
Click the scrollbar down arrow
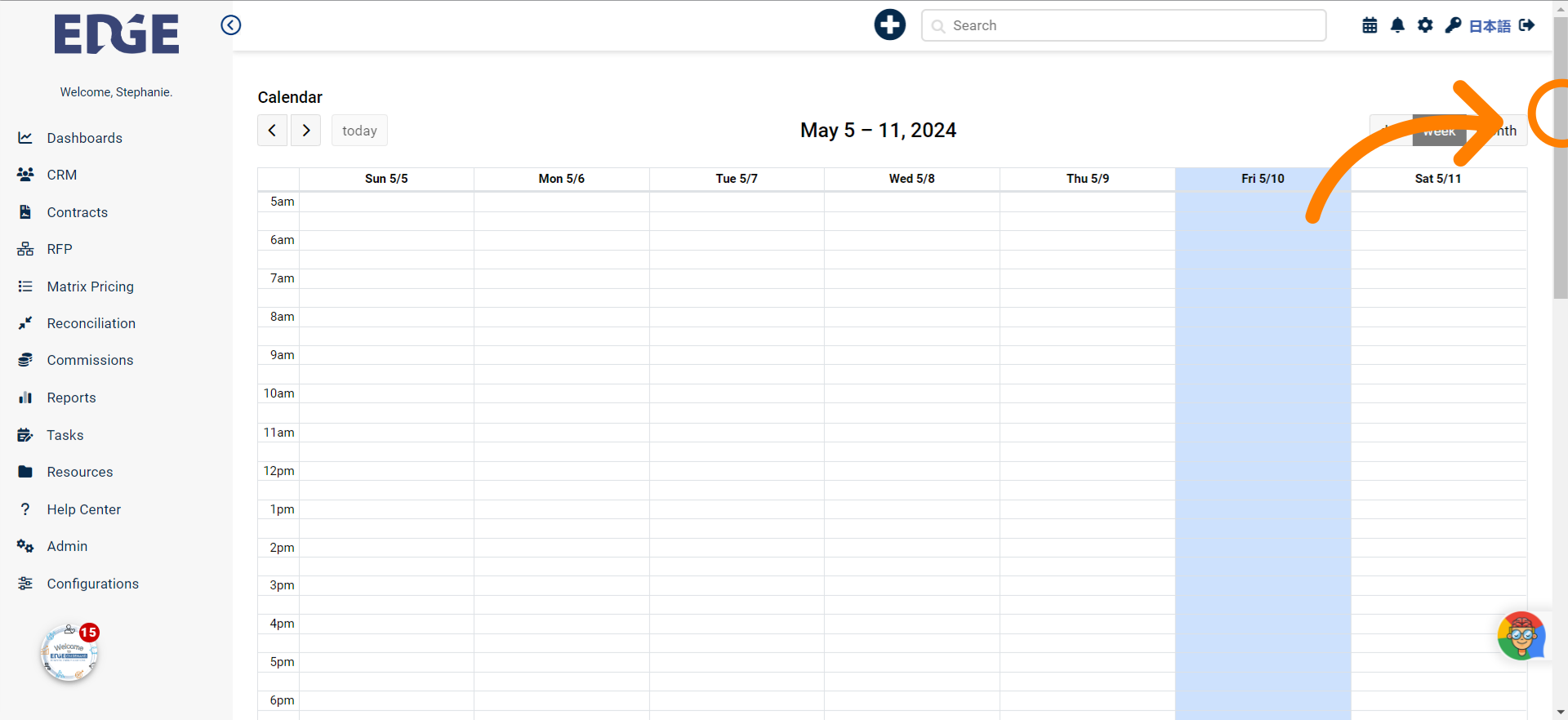pyautogui.click(x=1561, y=713)
